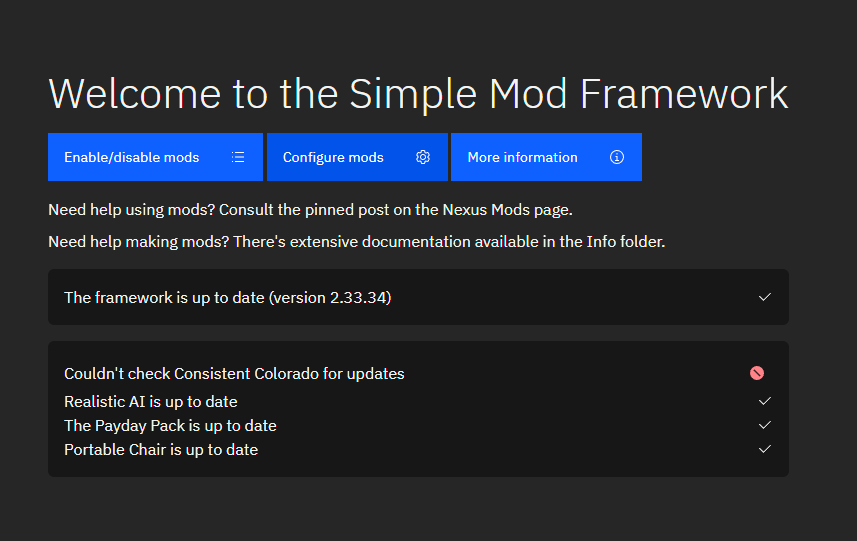
Task: Click the Welcome to the Simple Mod Framework heading
Action: click(418, 93)
